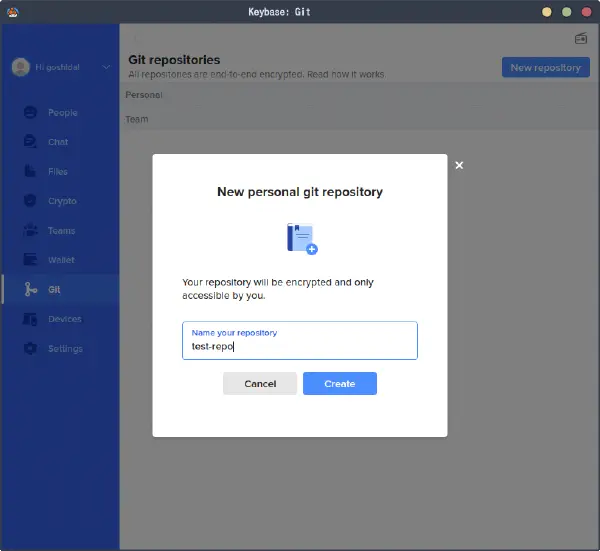Open the Devices icon in the sidebar

(x=30, y=319)
